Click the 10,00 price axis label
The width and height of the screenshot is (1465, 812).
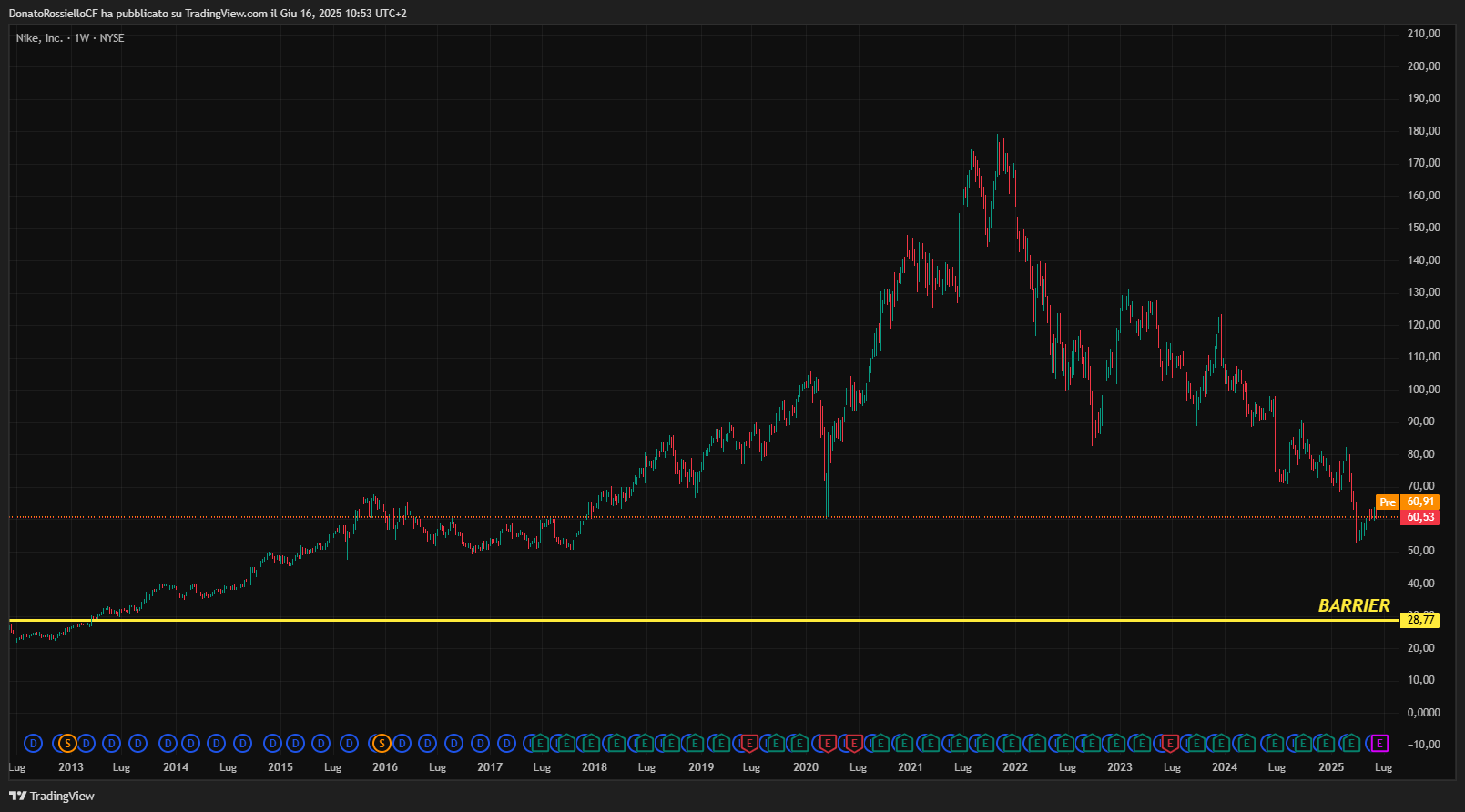(x=1420, y=680)
